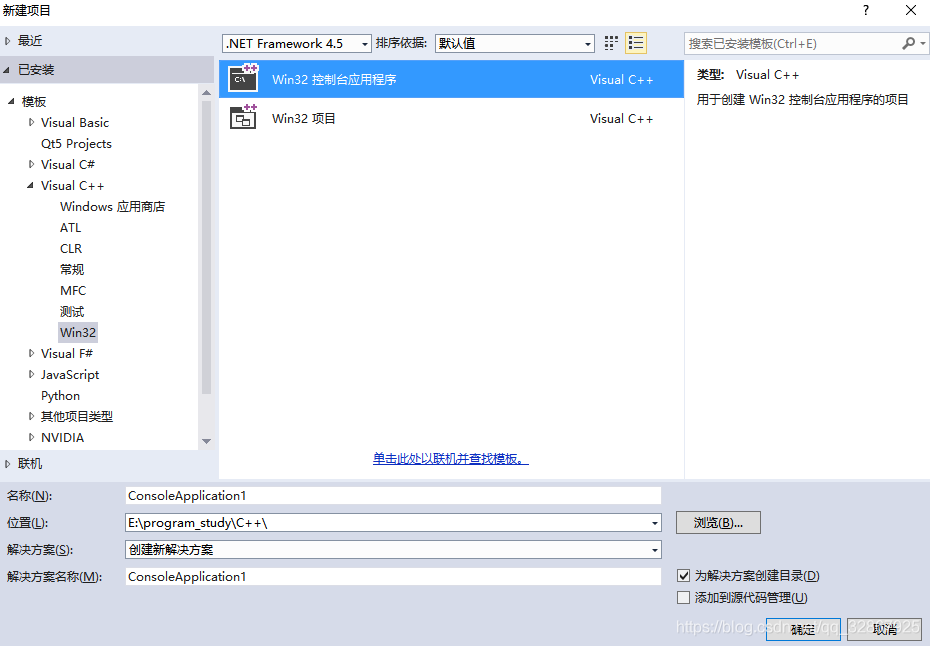Viewport: 930px width, 646px height.
Task: Choose Win32 控制台应用程序 template row
Action: pyautogui.click(x=451, y=79)
